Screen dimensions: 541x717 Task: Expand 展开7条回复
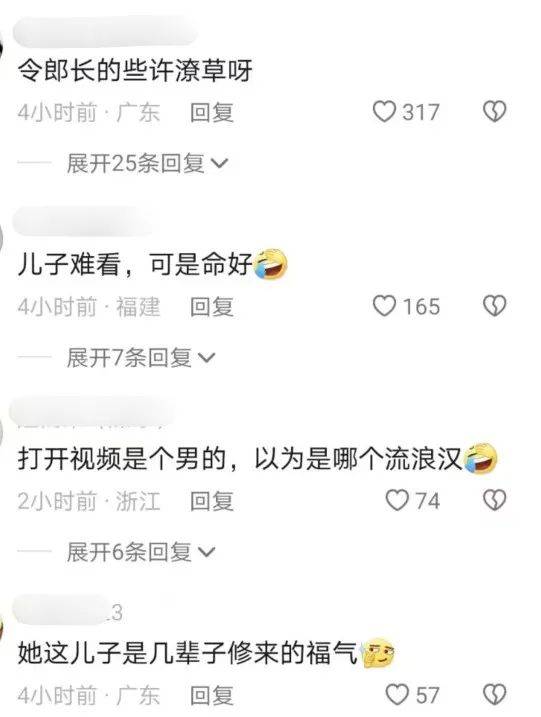[x=140, y=357]
